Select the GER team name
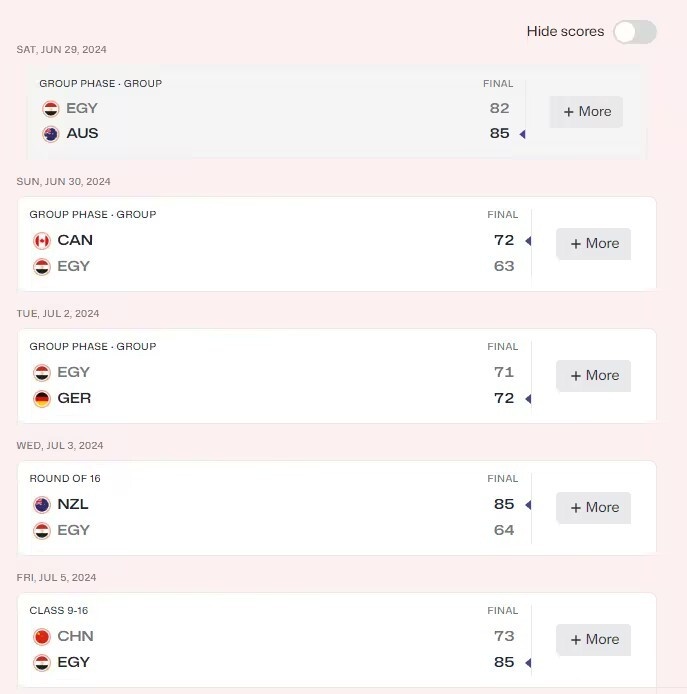This screenshot has width=687, height=694. click(74, 398)
